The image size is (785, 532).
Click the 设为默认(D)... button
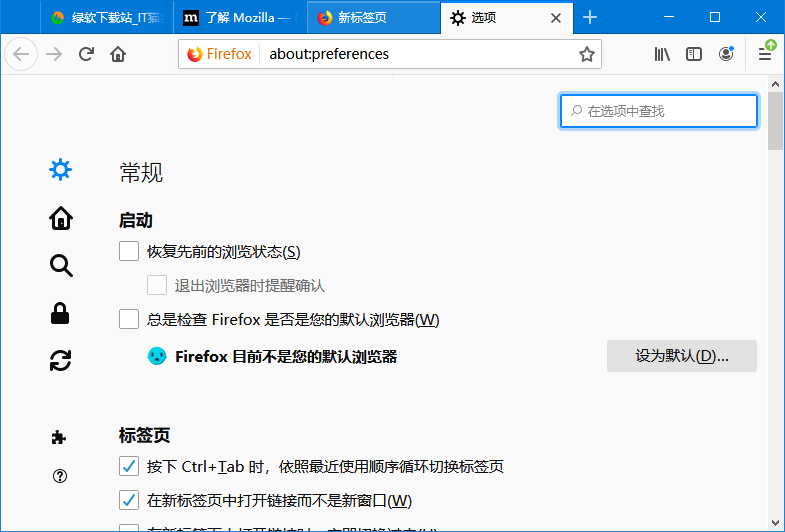pyautogui.click(x=682, y=356)
